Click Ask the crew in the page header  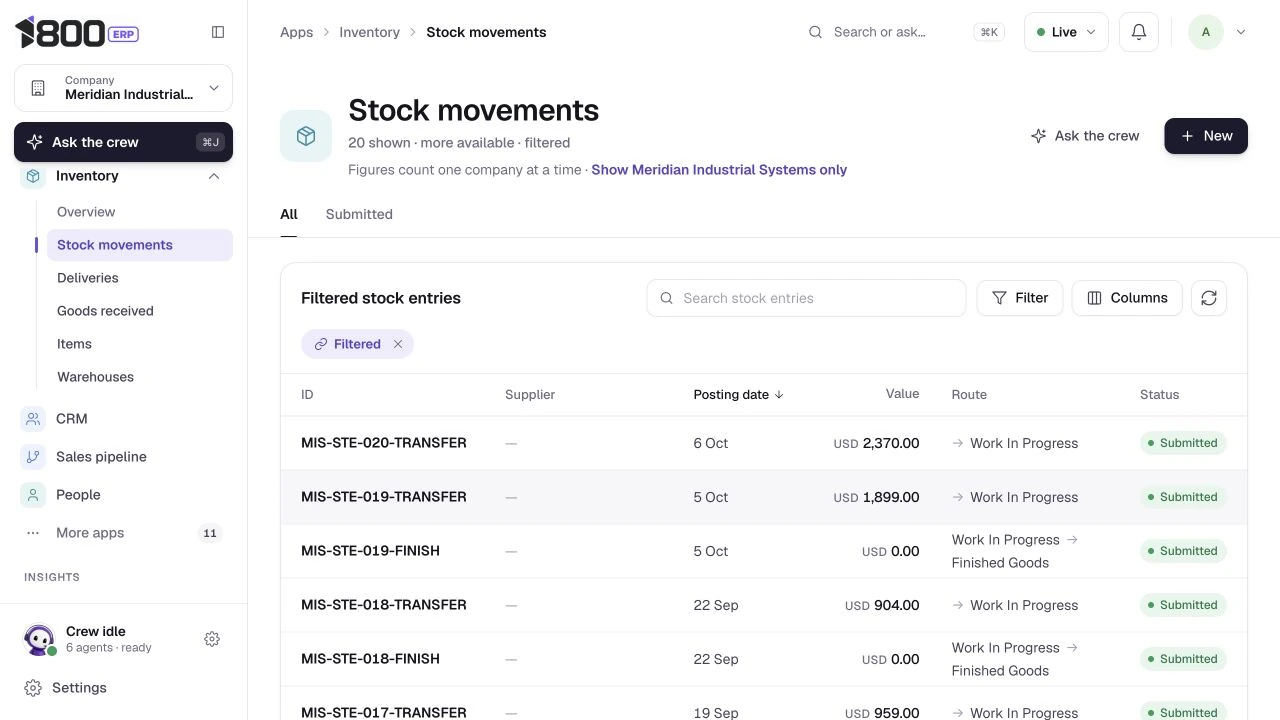click(x=1085, y=136)
